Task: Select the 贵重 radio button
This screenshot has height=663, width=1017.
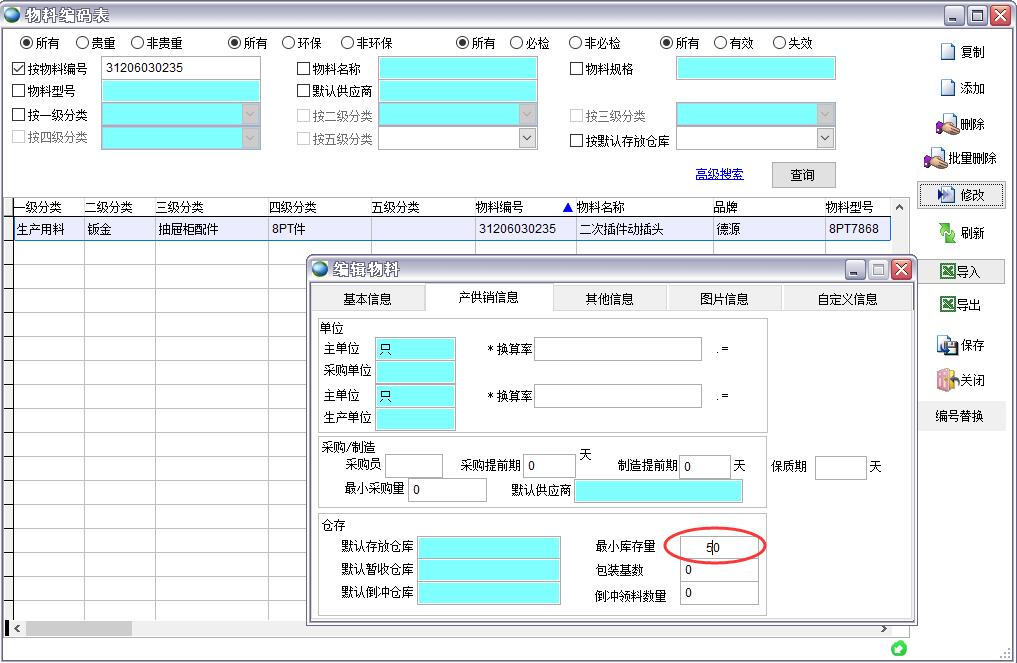Action: (x=82, y=43)
